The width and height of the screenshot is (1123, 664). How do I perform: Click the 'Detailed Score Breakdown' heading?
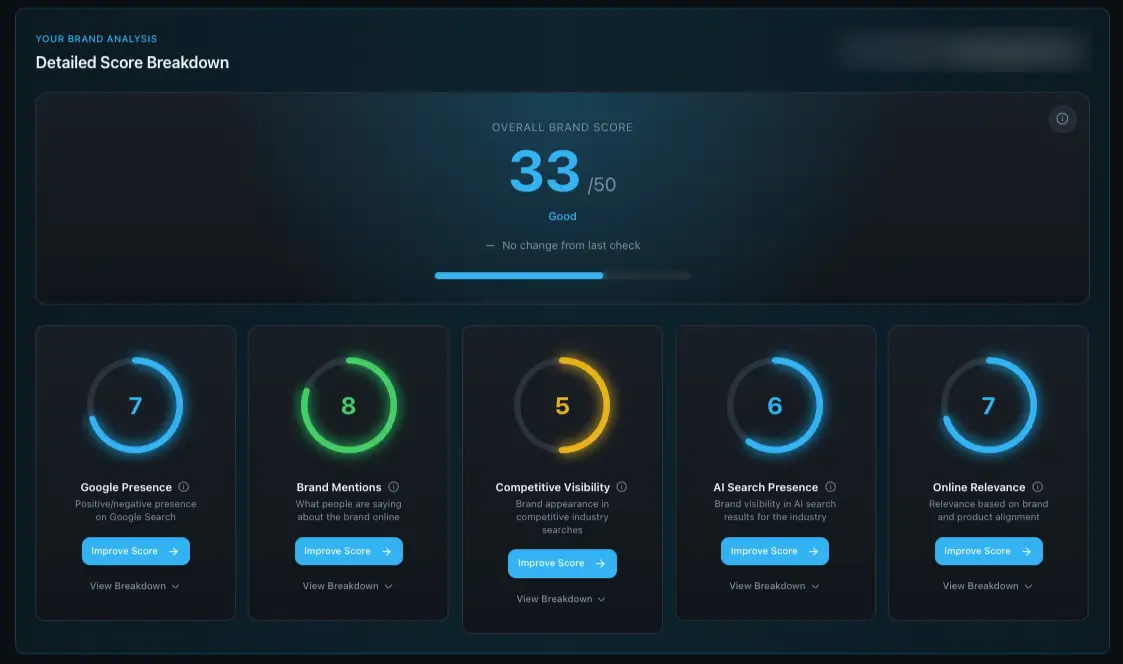click(x=132, y=62)
